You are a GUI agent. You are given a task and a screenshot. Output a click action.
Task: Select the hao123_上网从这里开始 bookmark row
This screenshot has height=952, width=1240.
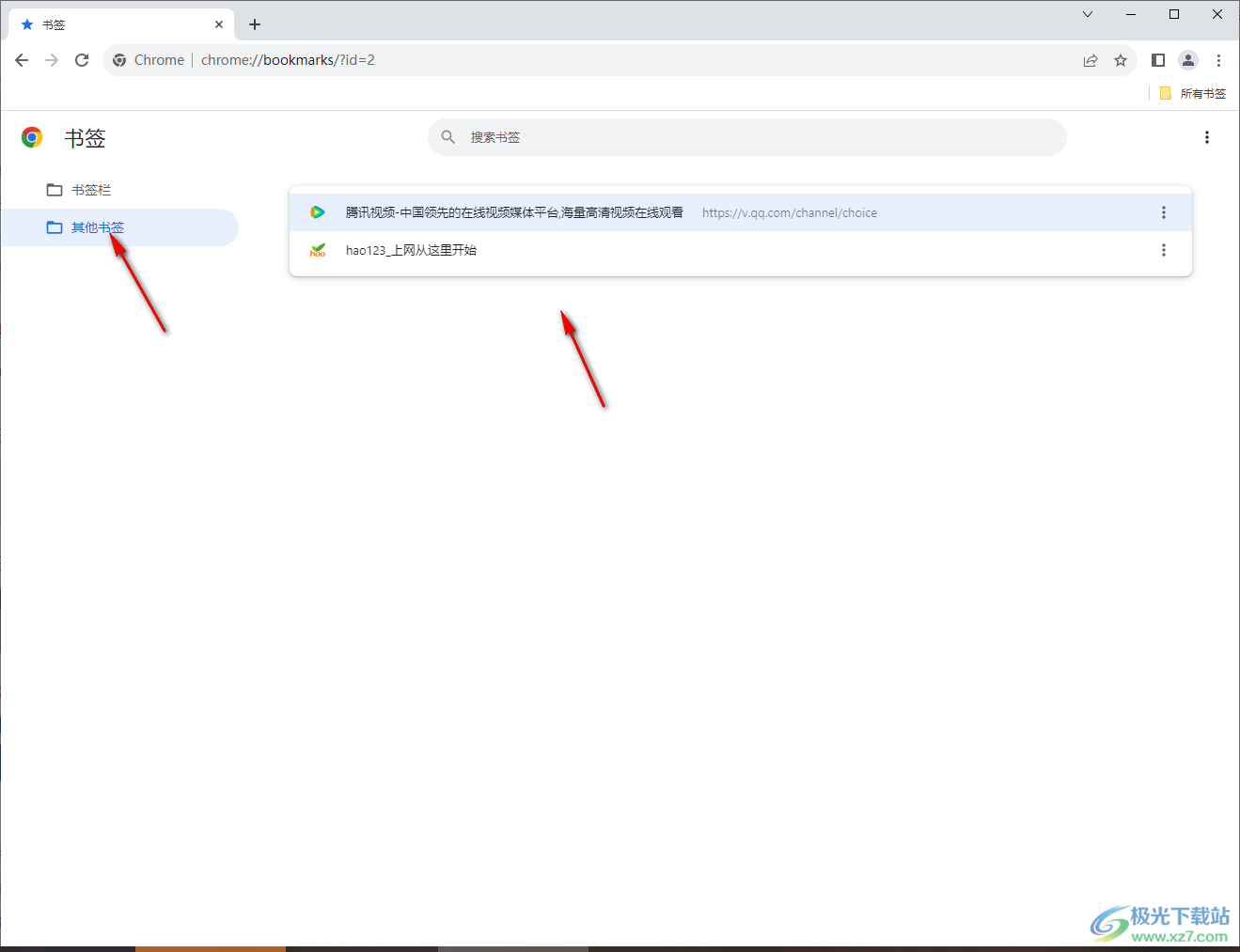[741, 250]
